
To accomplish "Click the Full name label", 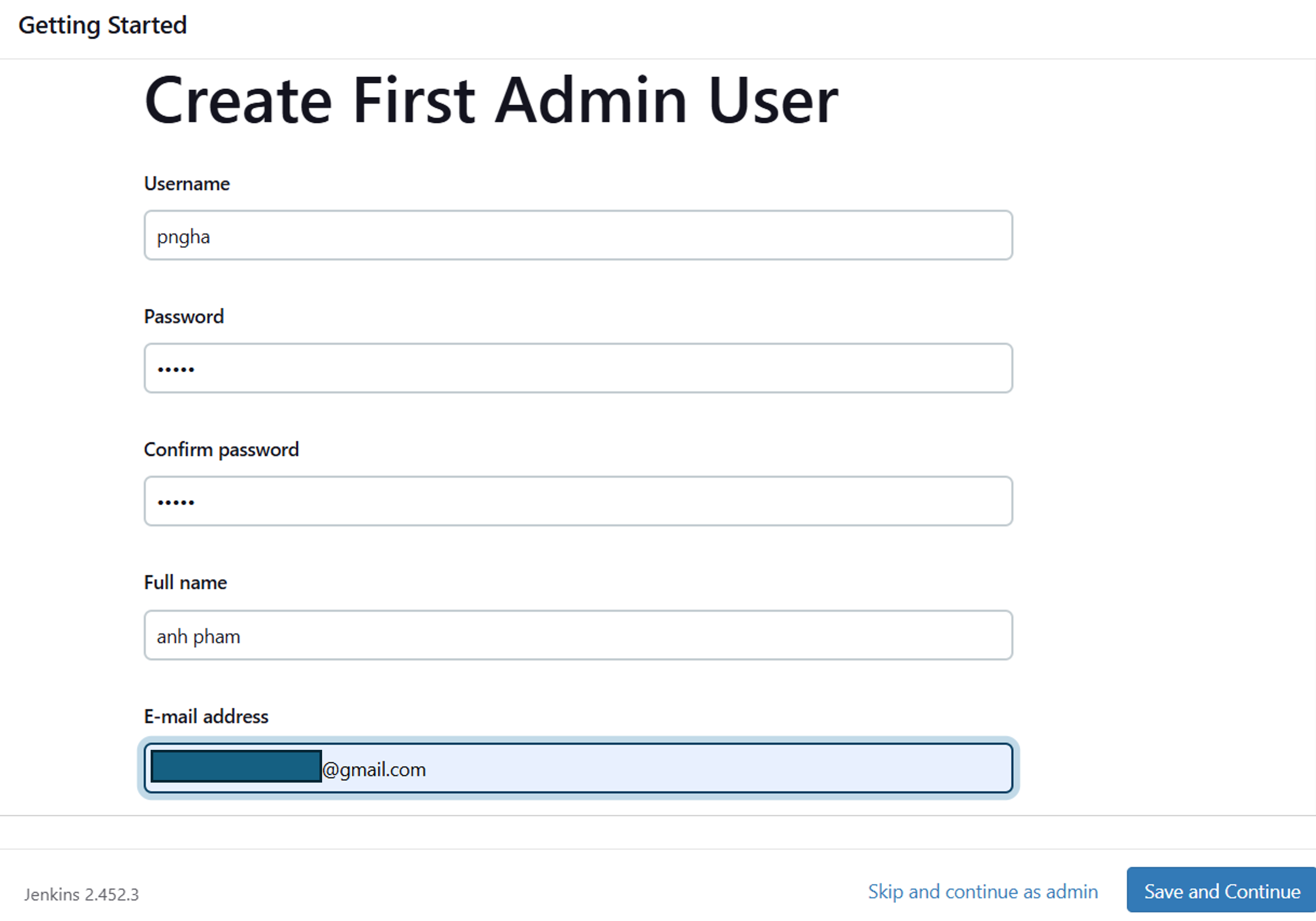I will pos(185,583).
